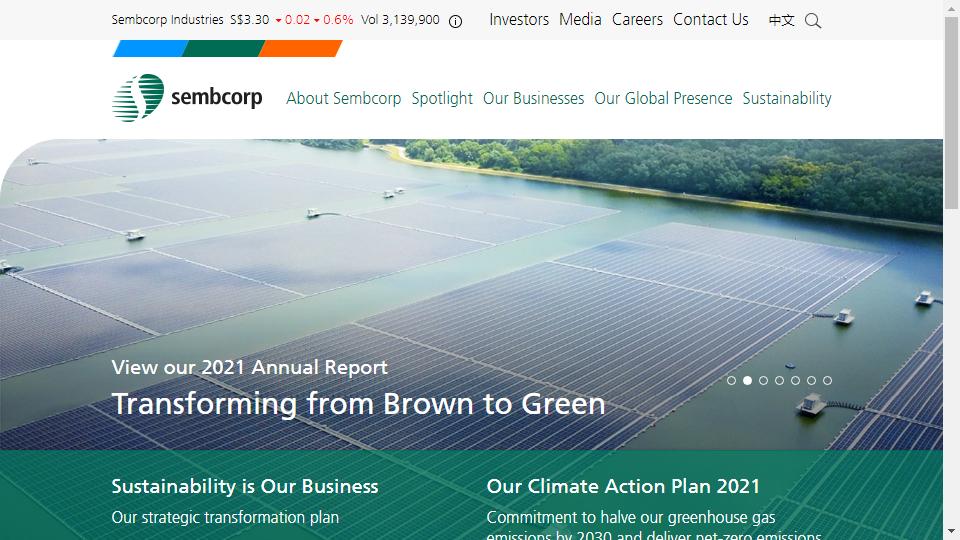Open Contact Us page
This screenshot has height=540, width=960.
[x=711, y=20]
